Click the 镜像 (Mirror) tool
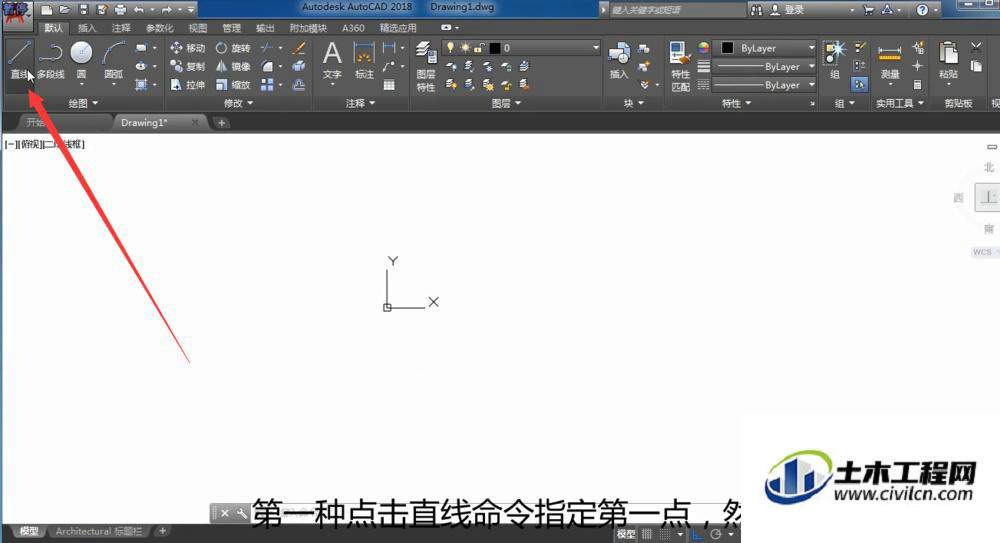Screen dimensions: 1000x543 pos(233,66)
